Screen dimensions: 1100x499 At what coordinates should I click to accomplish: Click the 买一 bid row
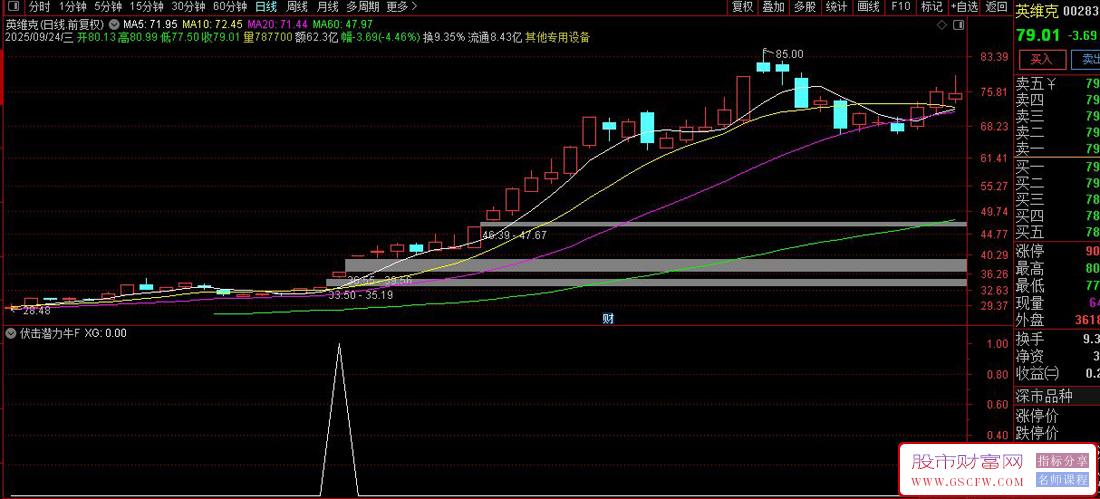[x=1057, y=167]
